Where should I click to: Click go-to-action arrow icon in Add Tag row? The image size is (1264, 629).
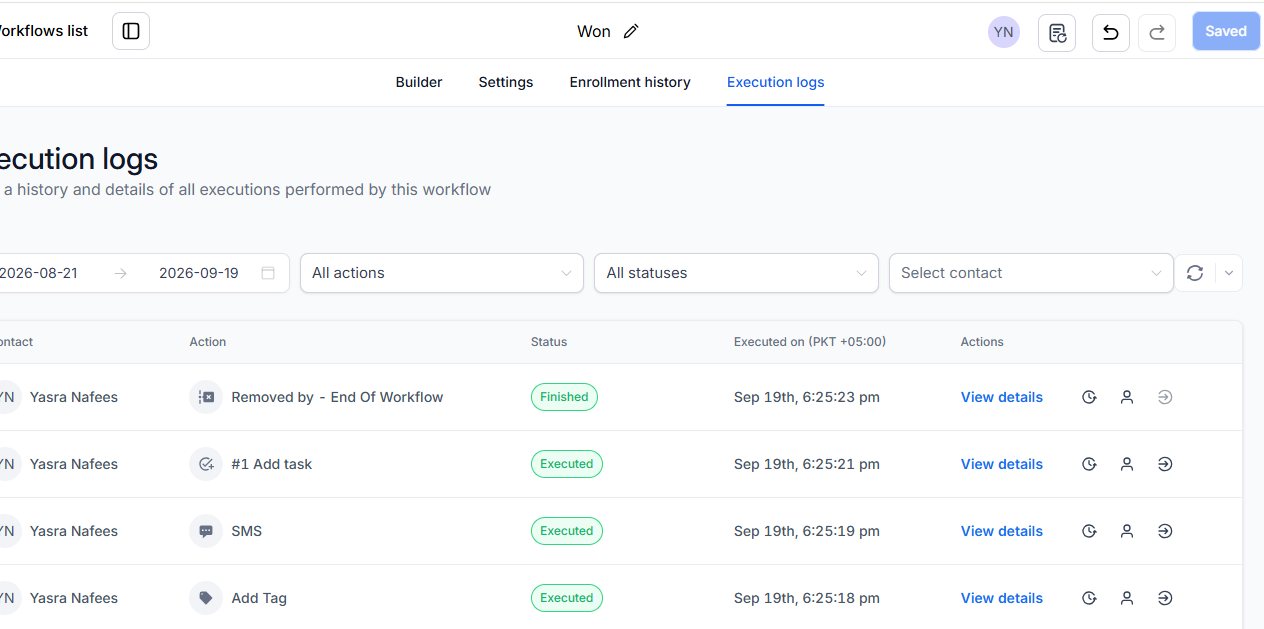coord(1165,598)
